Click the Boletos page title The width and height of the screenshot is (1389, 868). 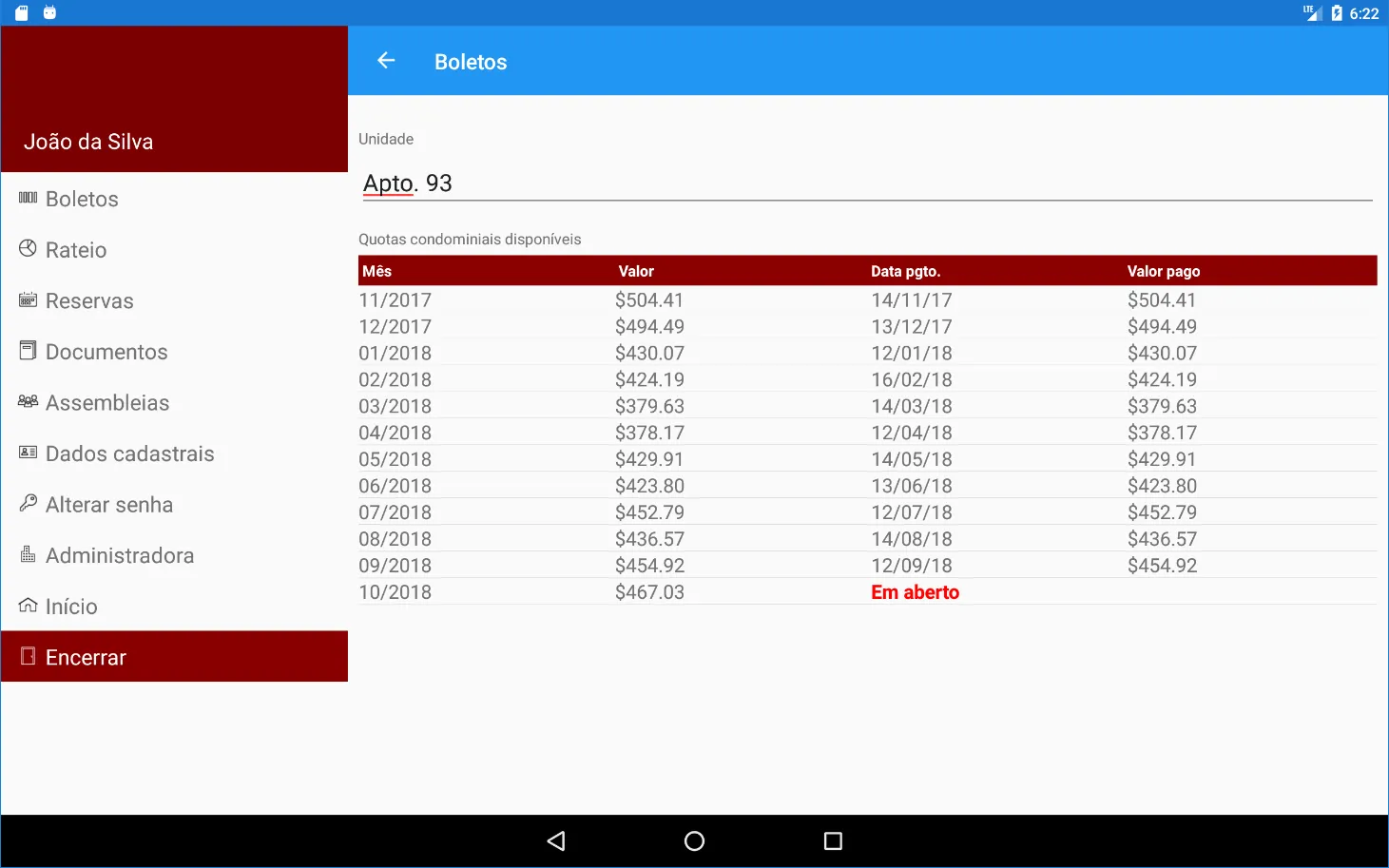pos(471,62)
